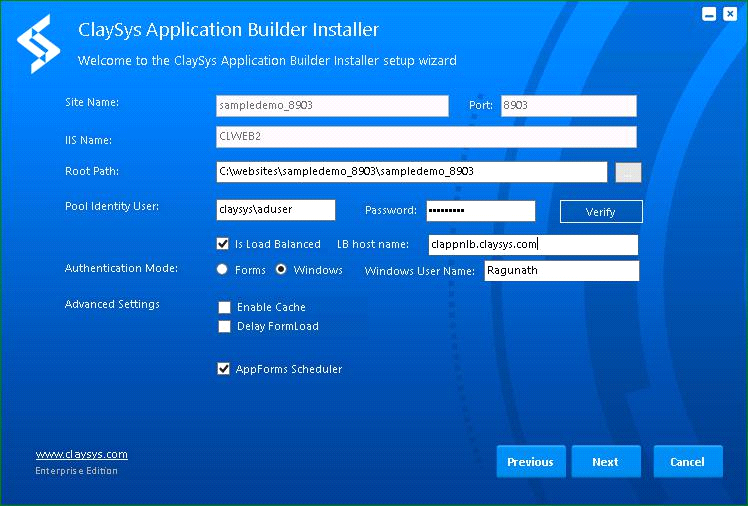Viewport: 748px width, 506px height.
Task: Open the www.claysys.com link
Action: pyautogui.click(x=82, y=454)
